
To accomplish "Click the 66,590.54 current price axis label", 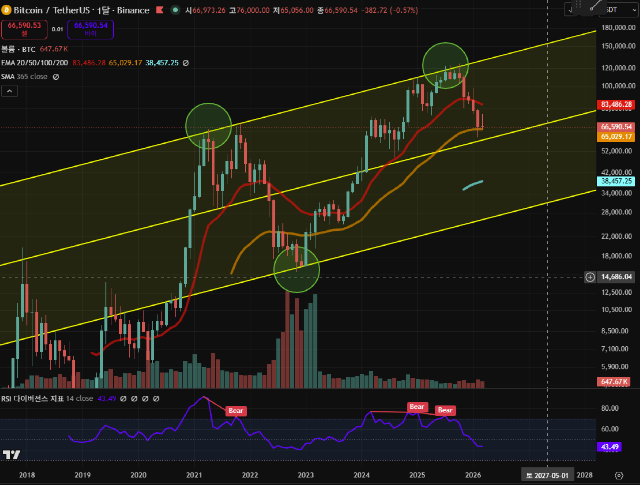I will (x=616, y=127).
